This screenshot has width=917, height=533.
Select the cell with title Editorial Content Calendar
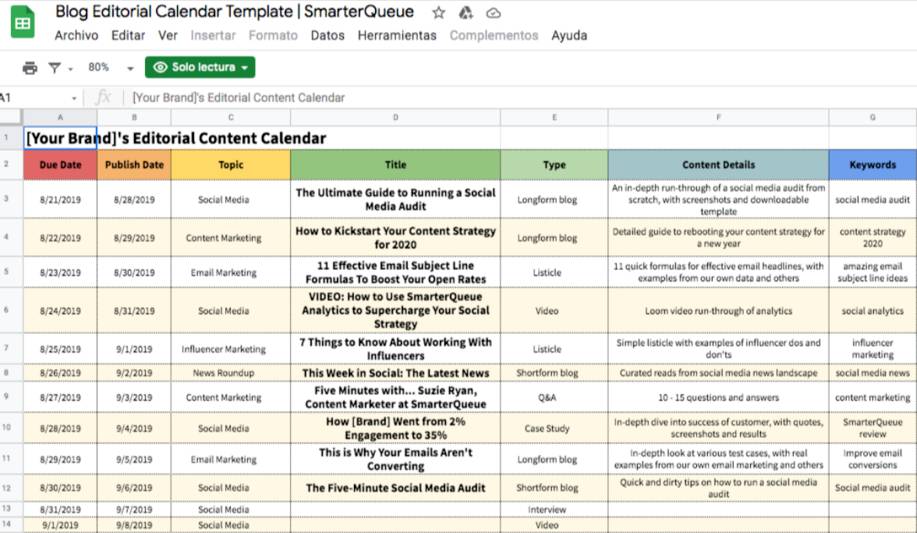(x=60, y=138)
